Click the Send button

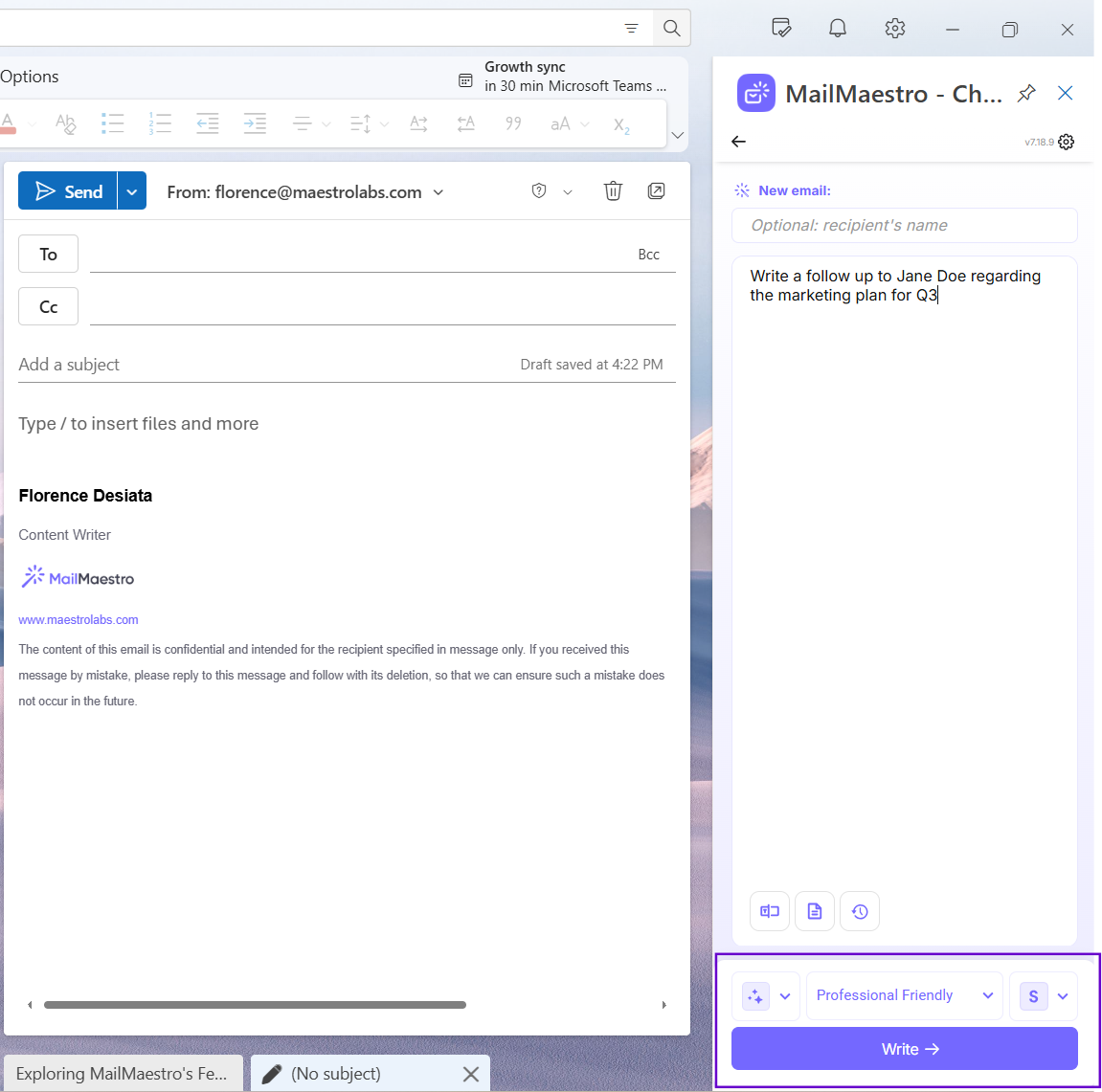(67, 191)
